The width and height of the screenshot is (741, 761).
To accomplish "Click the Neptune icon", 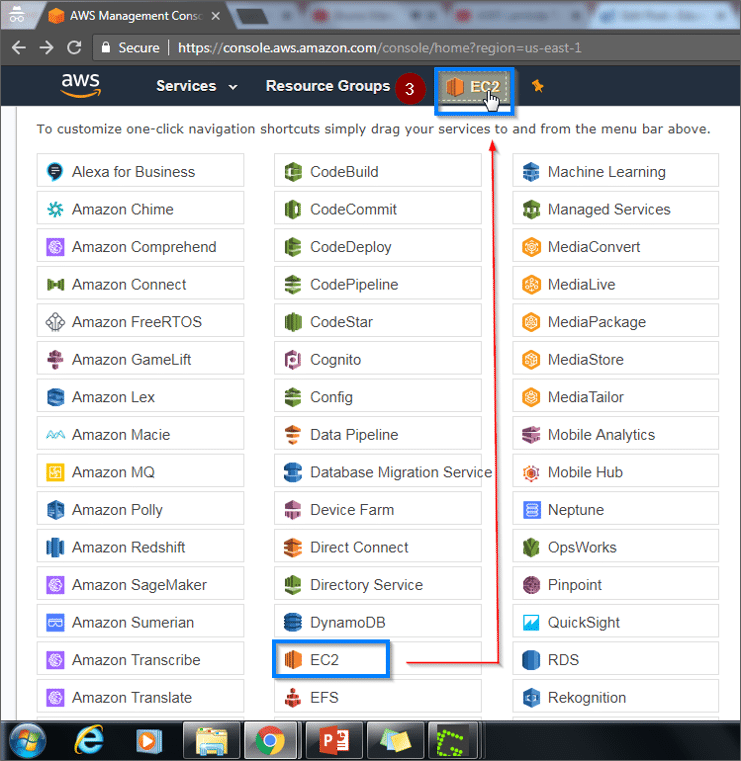I will [x=531, y=510].
